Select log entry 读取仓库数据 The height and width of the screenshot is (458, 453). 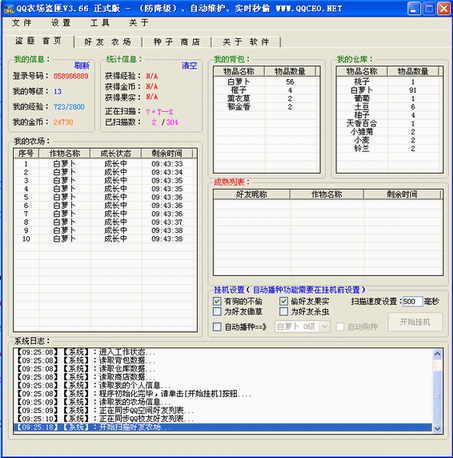coord(223,369)
